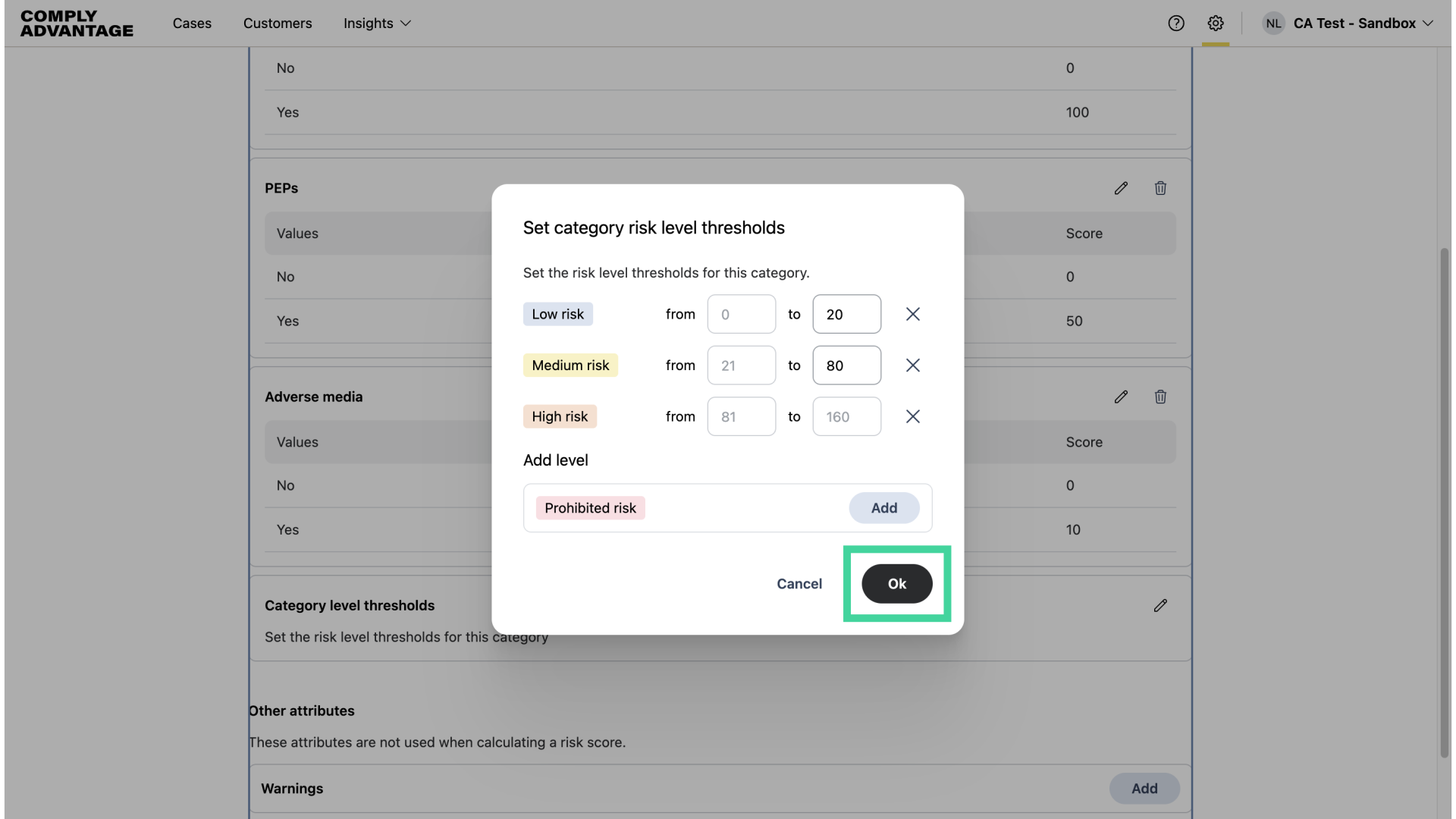Delete the PEPs section using the trash icon
This screenshot has width=1456, height=819.
(1161, 187)
